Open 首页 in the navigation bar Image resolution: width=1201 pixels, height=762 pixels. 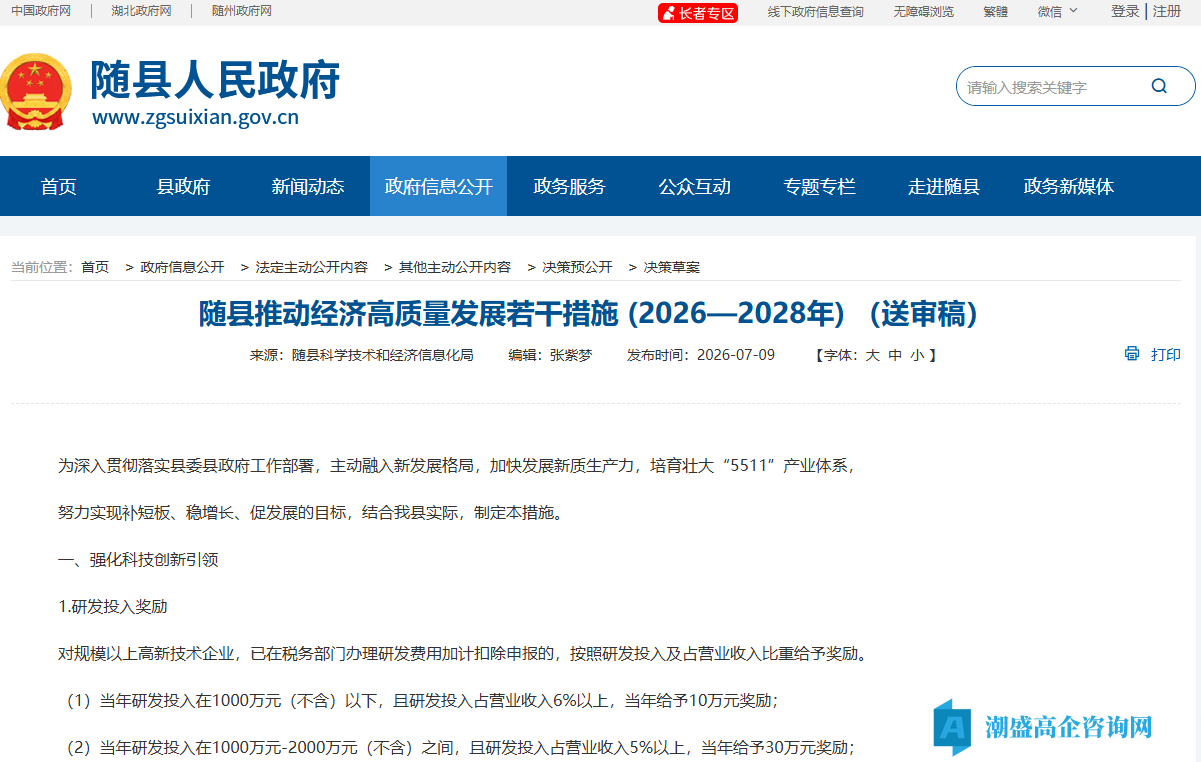59,186
